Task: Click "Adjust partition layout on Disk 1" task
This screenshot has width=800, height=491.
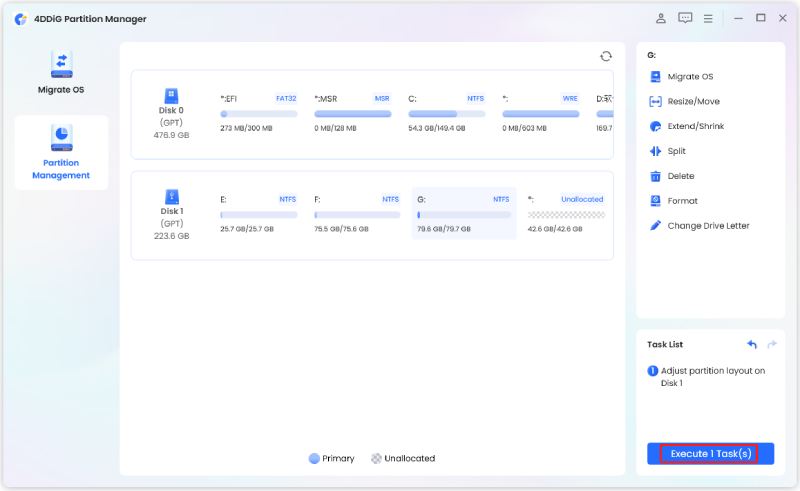Action: 713,377
